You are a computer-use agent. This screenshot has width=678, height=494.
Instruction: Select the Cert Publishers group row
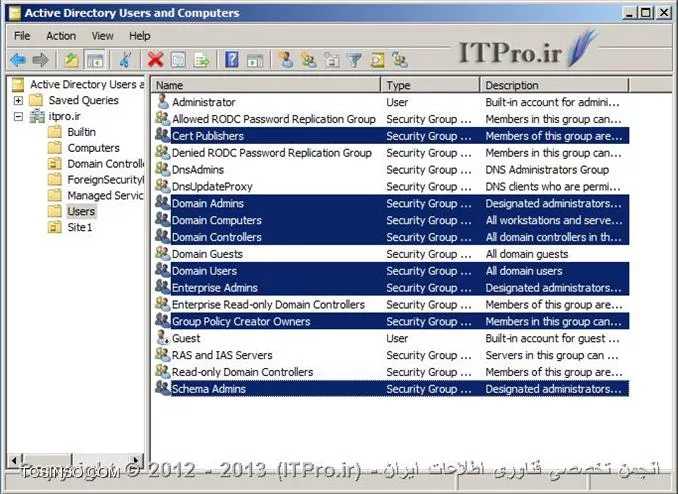391,135
